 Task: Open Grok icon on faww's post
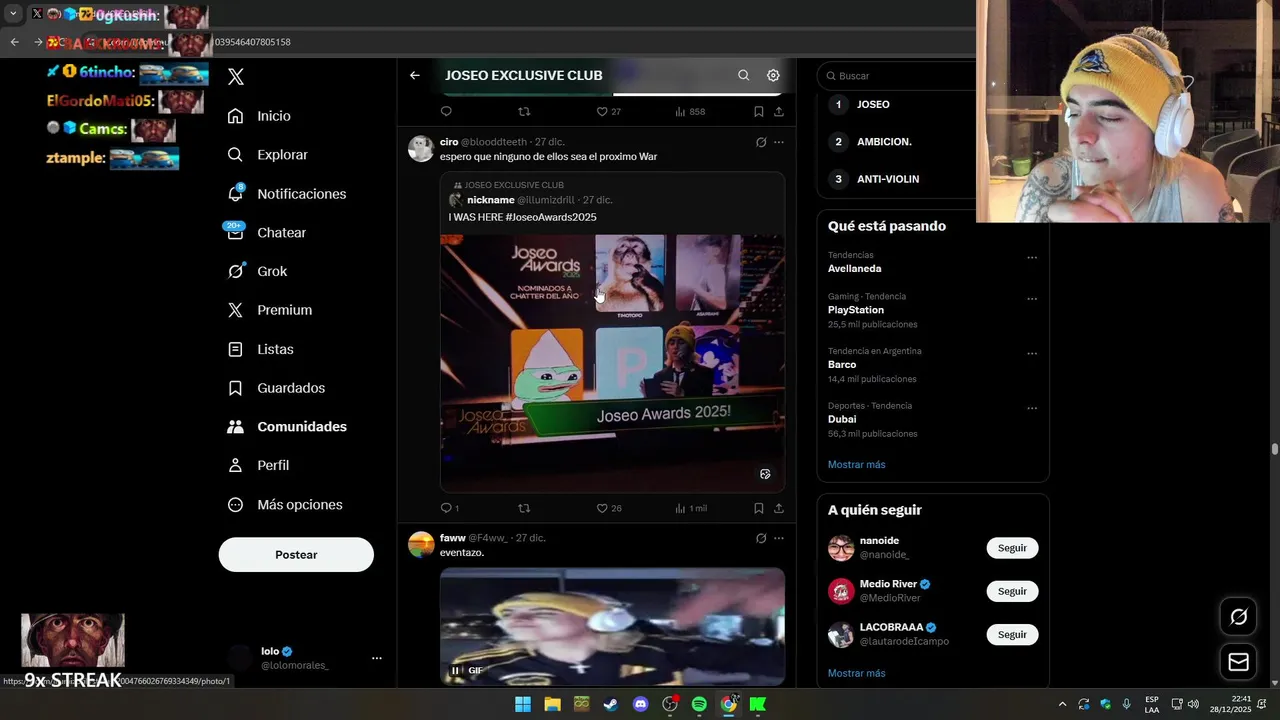pyautogui.click(x=761, y=538)
